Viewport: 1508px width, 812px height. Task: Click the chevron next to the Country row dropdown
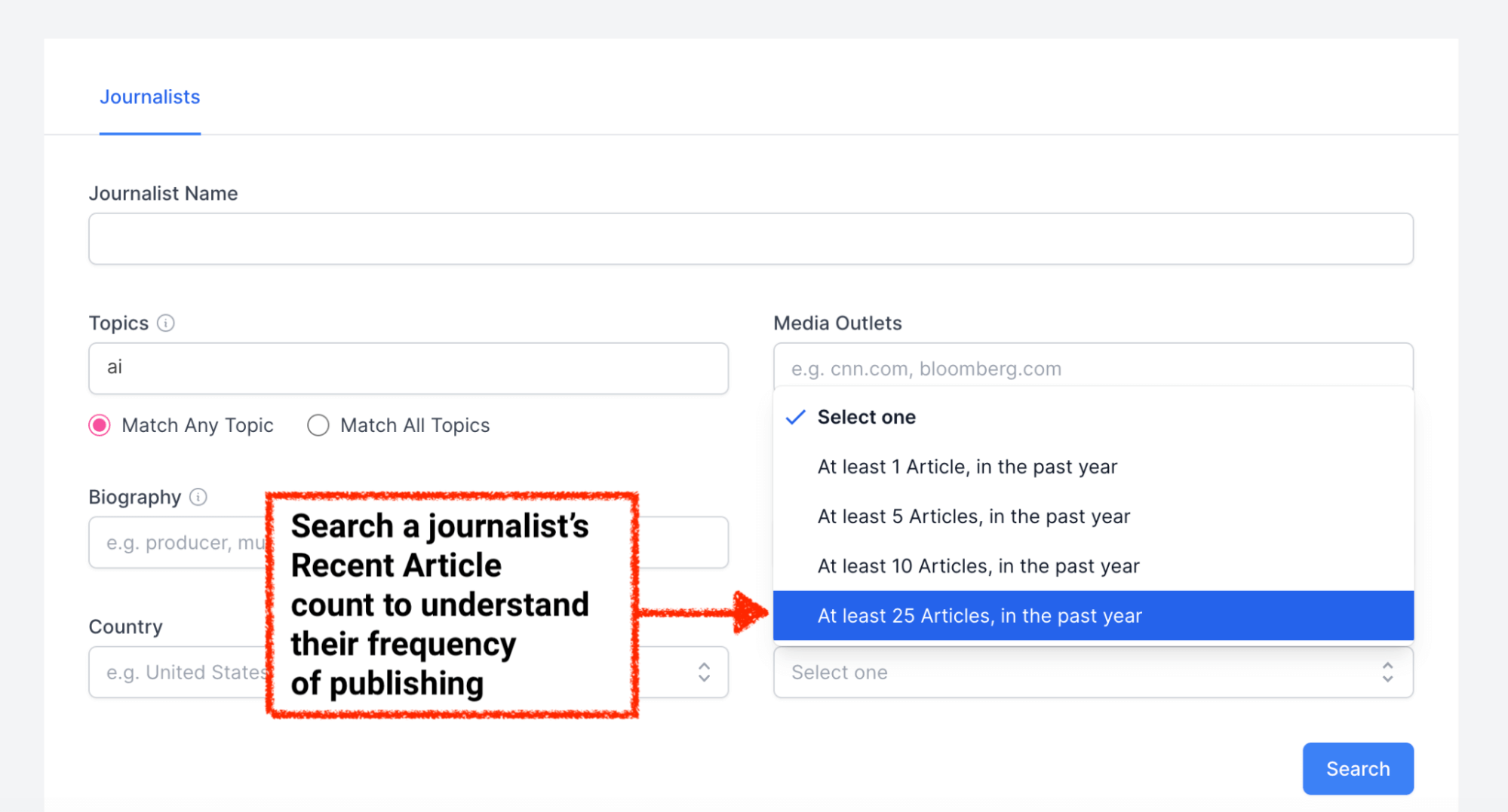point(704,672)
